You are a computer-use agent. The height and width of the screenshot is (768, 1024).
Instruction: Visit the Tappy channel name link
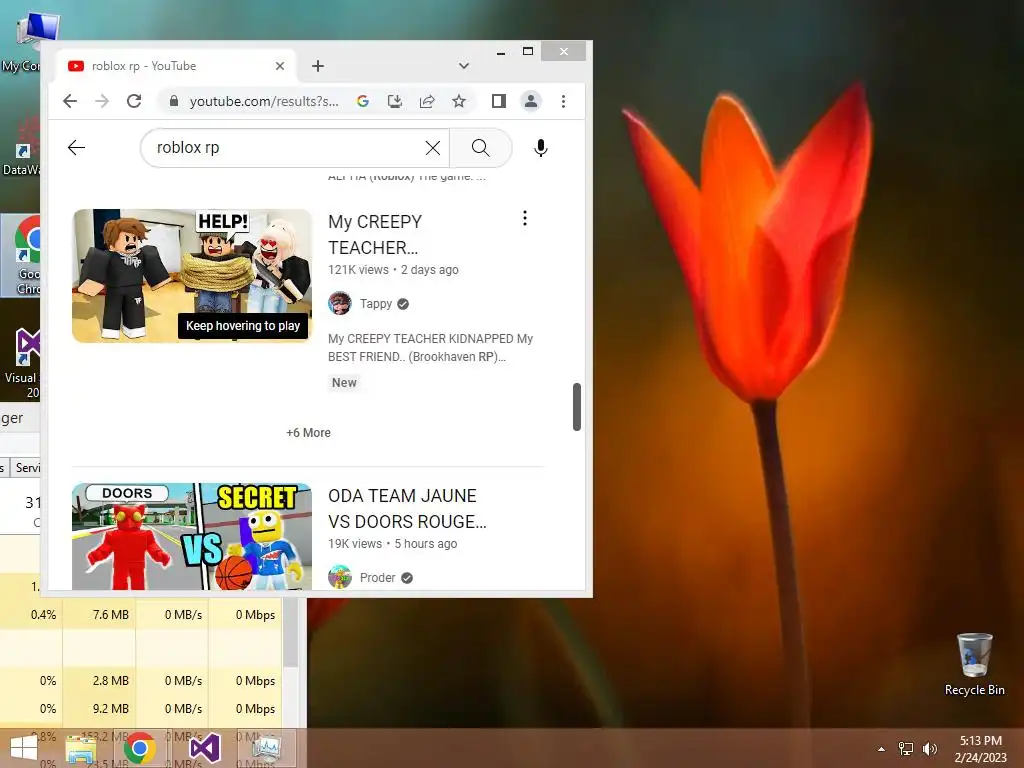coord(376,304)
